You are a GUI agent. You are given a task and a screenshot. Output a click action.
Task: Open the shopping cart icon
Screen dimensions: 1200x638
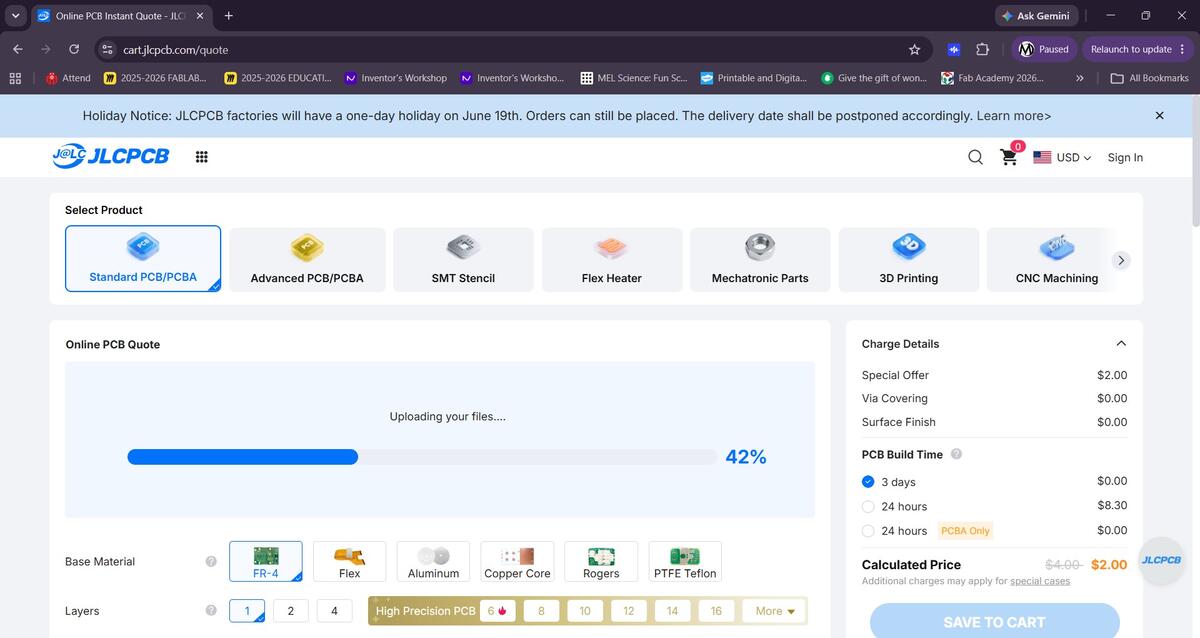1011,155
